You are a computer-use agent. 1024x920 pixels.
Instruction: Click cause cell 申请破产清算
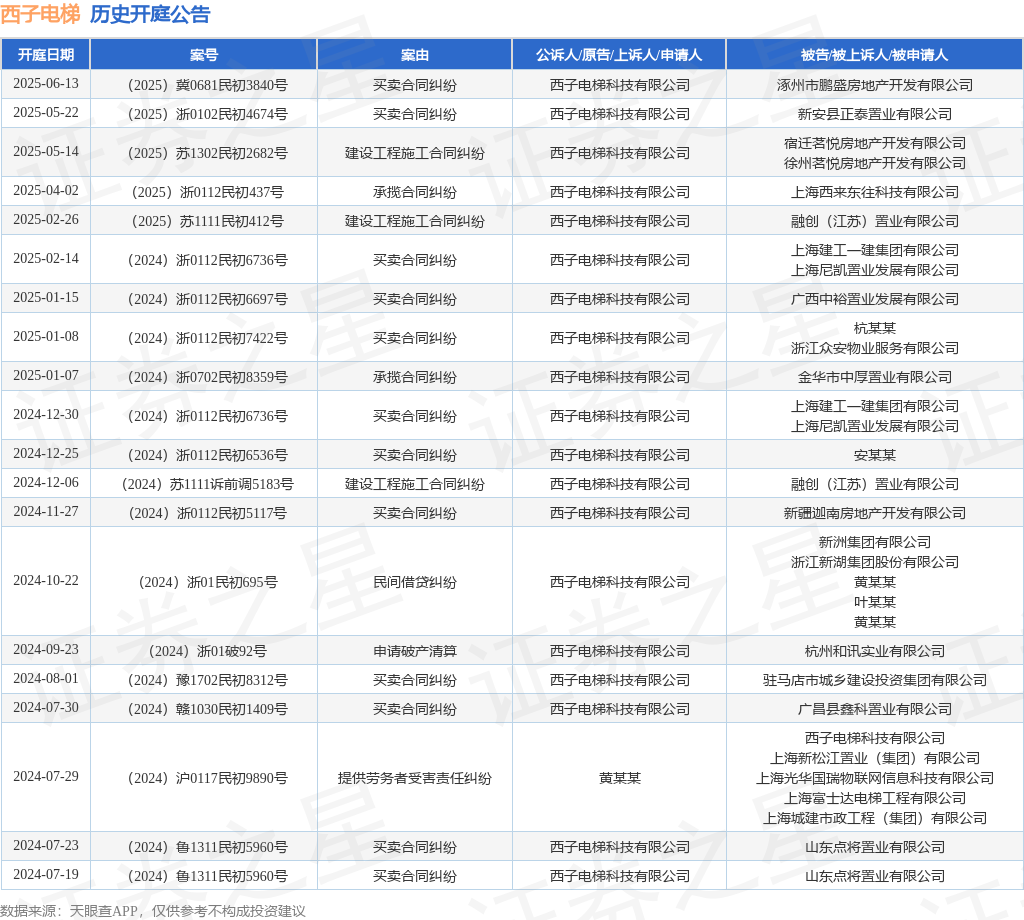(x=415, y=651)
